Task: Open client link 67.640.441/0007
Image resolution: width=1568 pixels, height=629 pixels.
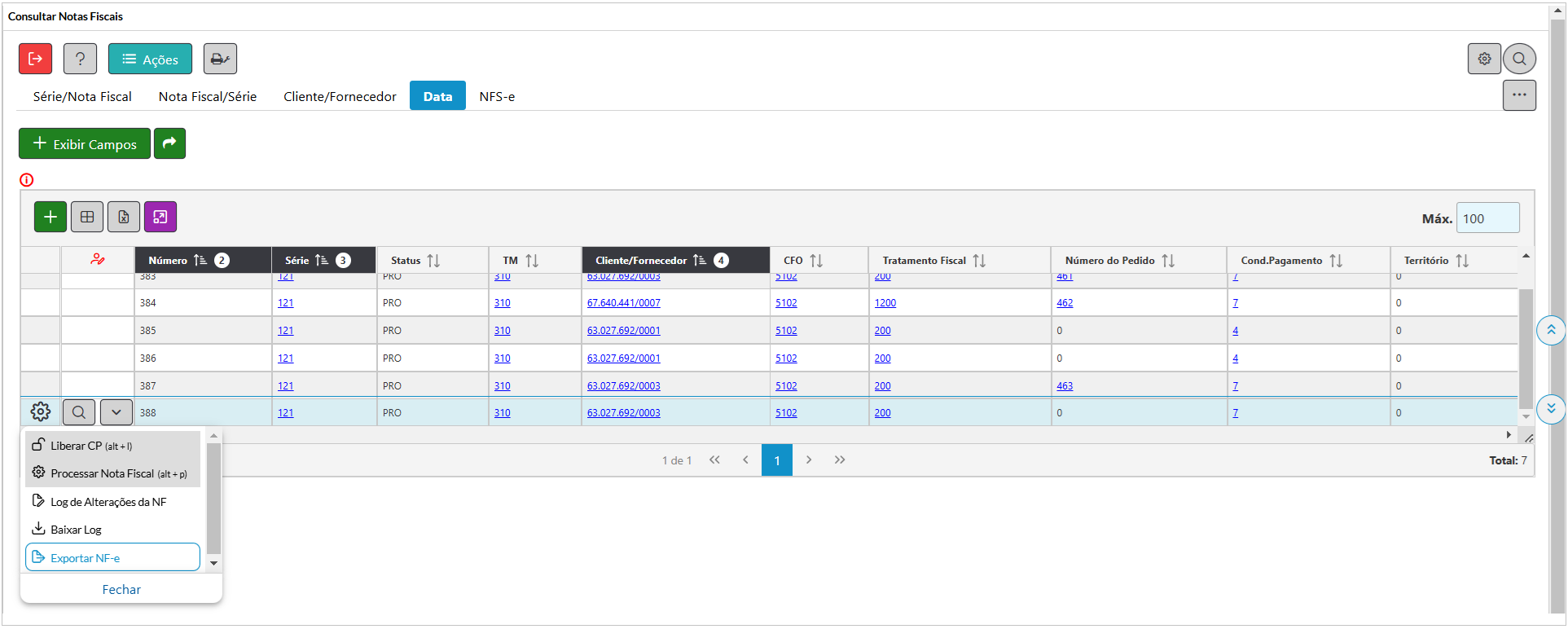Action: pyautogui.click(x=623, y=303)
